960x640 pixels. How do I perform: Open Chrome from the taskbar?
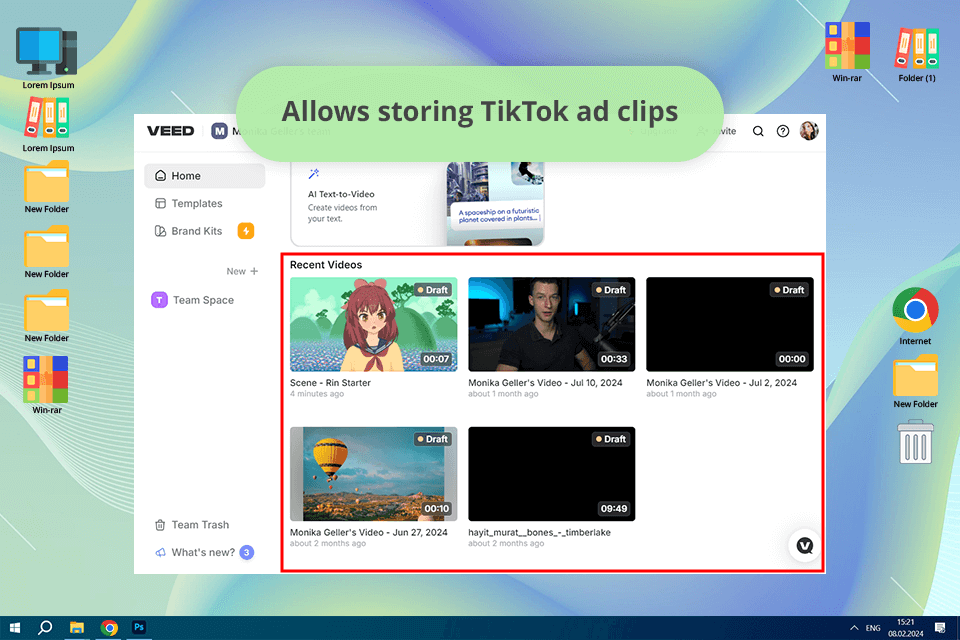pos(110,628)
